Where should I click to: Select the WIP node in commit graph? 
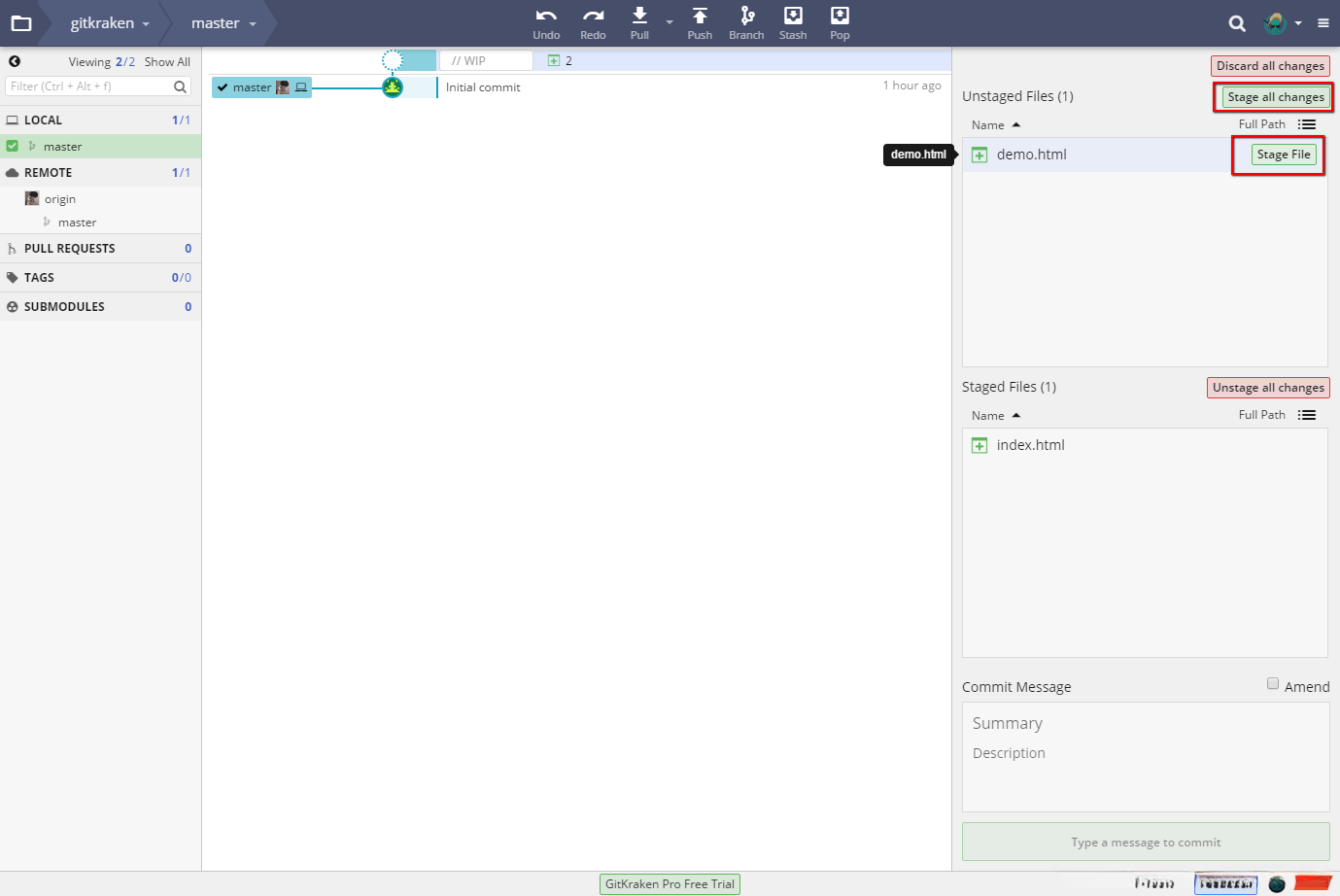coord(393,60)
